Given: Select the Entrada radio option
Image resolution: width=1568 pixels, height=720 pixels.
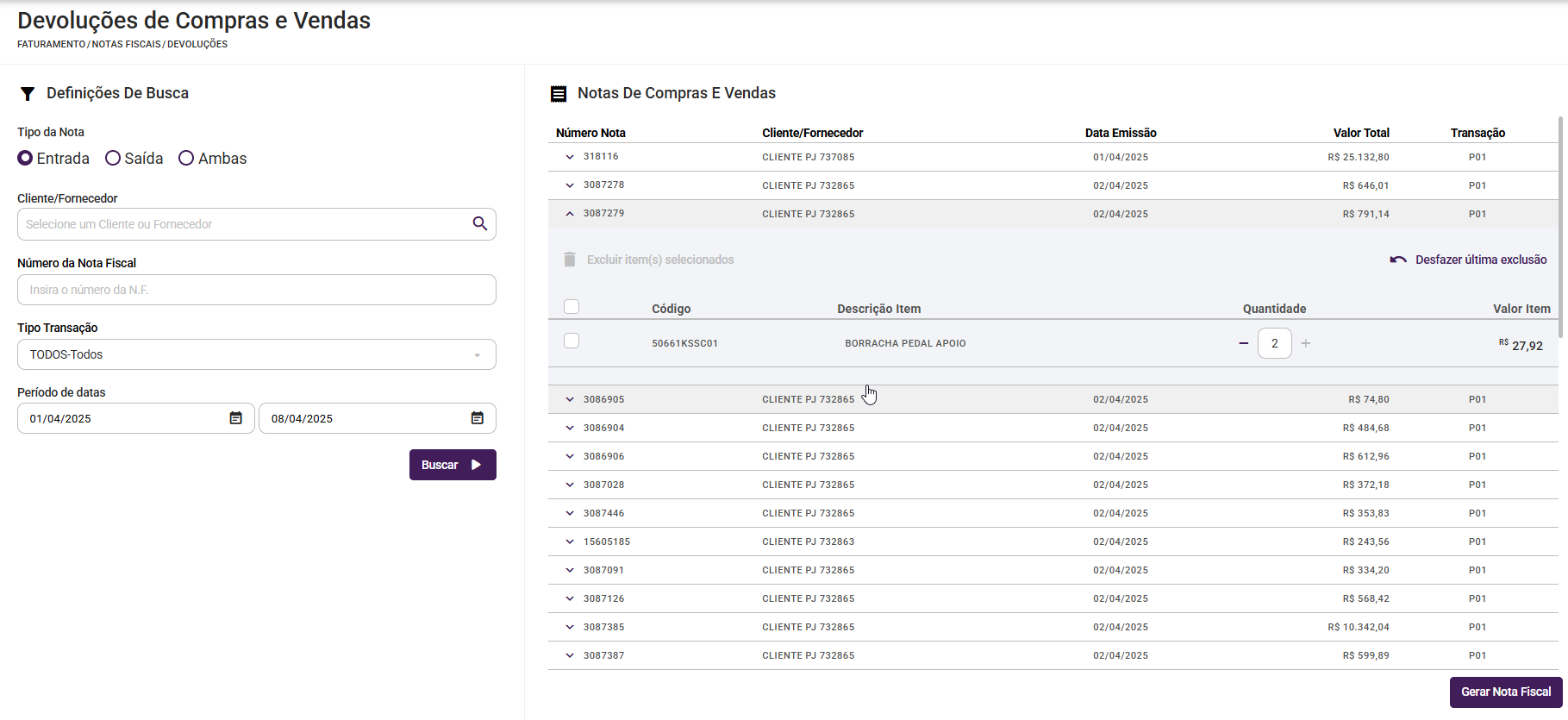Looking at the screenshot, I should click(26, 159).
